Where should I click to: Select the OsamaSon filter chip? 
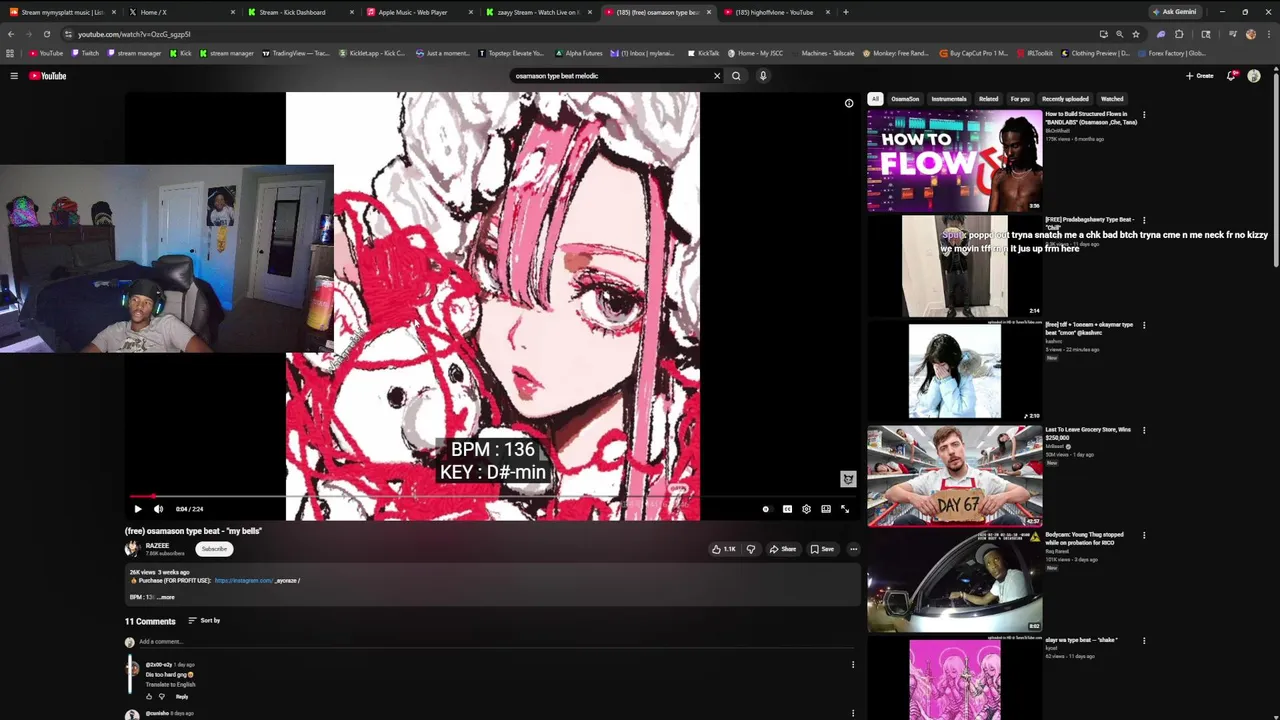[905, 99]
